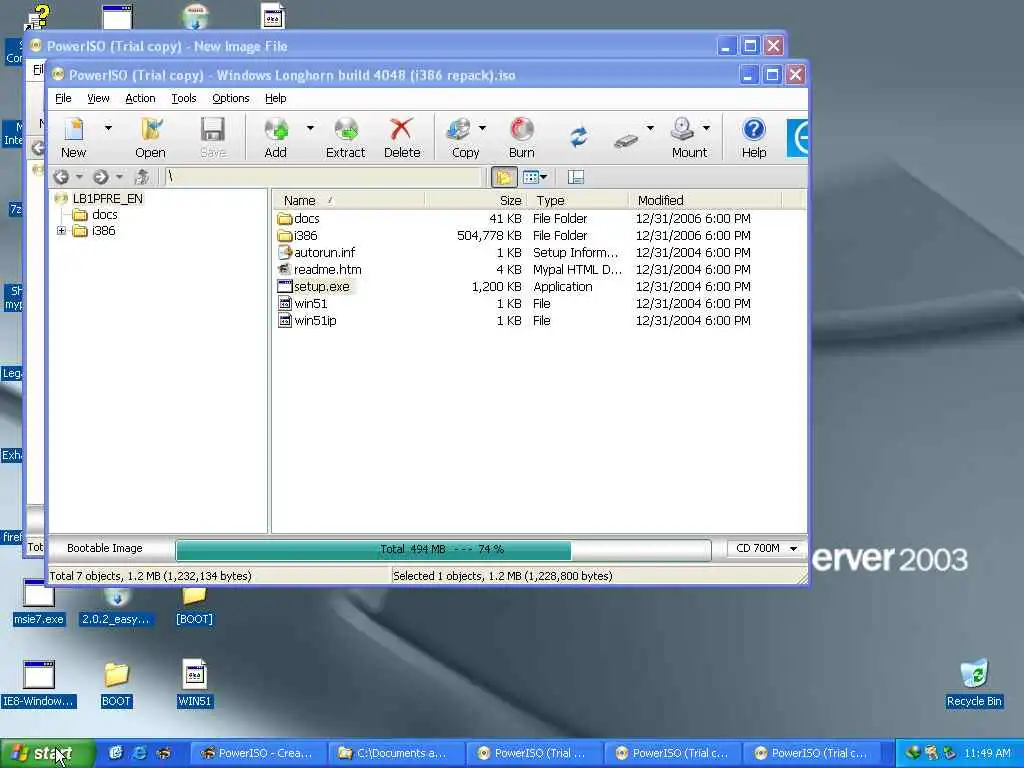Open the Add button dropdown arrow
The width and height of the screenshot is (1024, 768).
310,128
